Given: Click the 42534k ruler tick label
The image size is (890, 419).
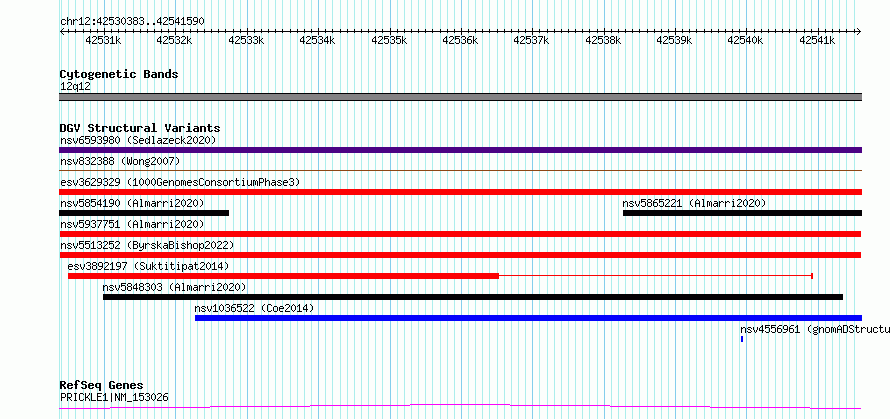Looking at the screenshot, I should point(317,40).
